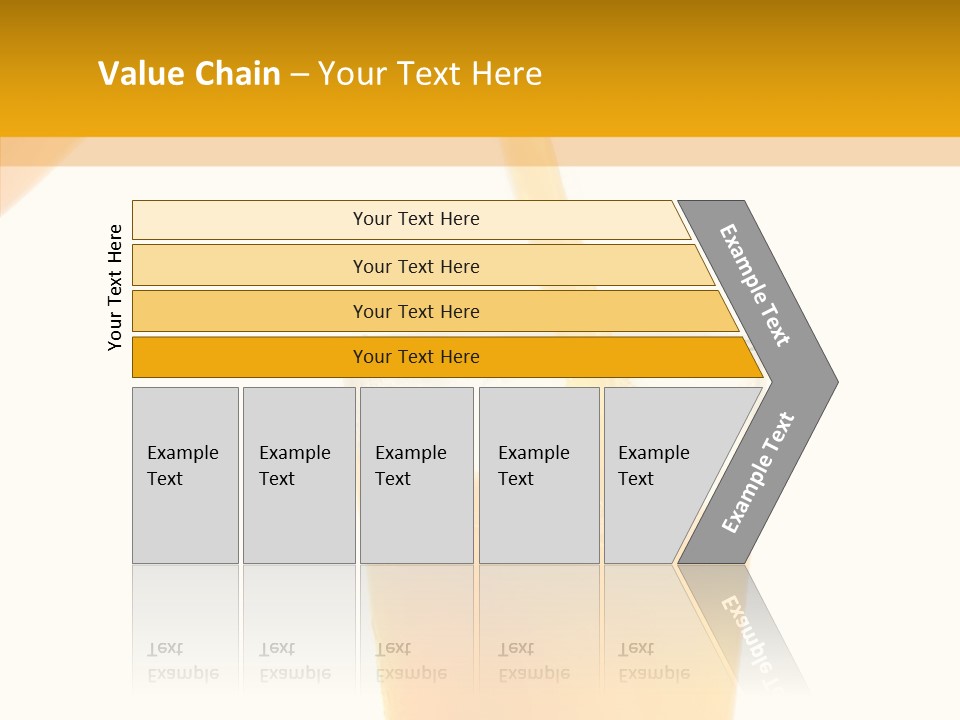Select the darkest orange "Your Text Here" bar
The width and height of the screenshot is (960, 720).
point(415,357)
